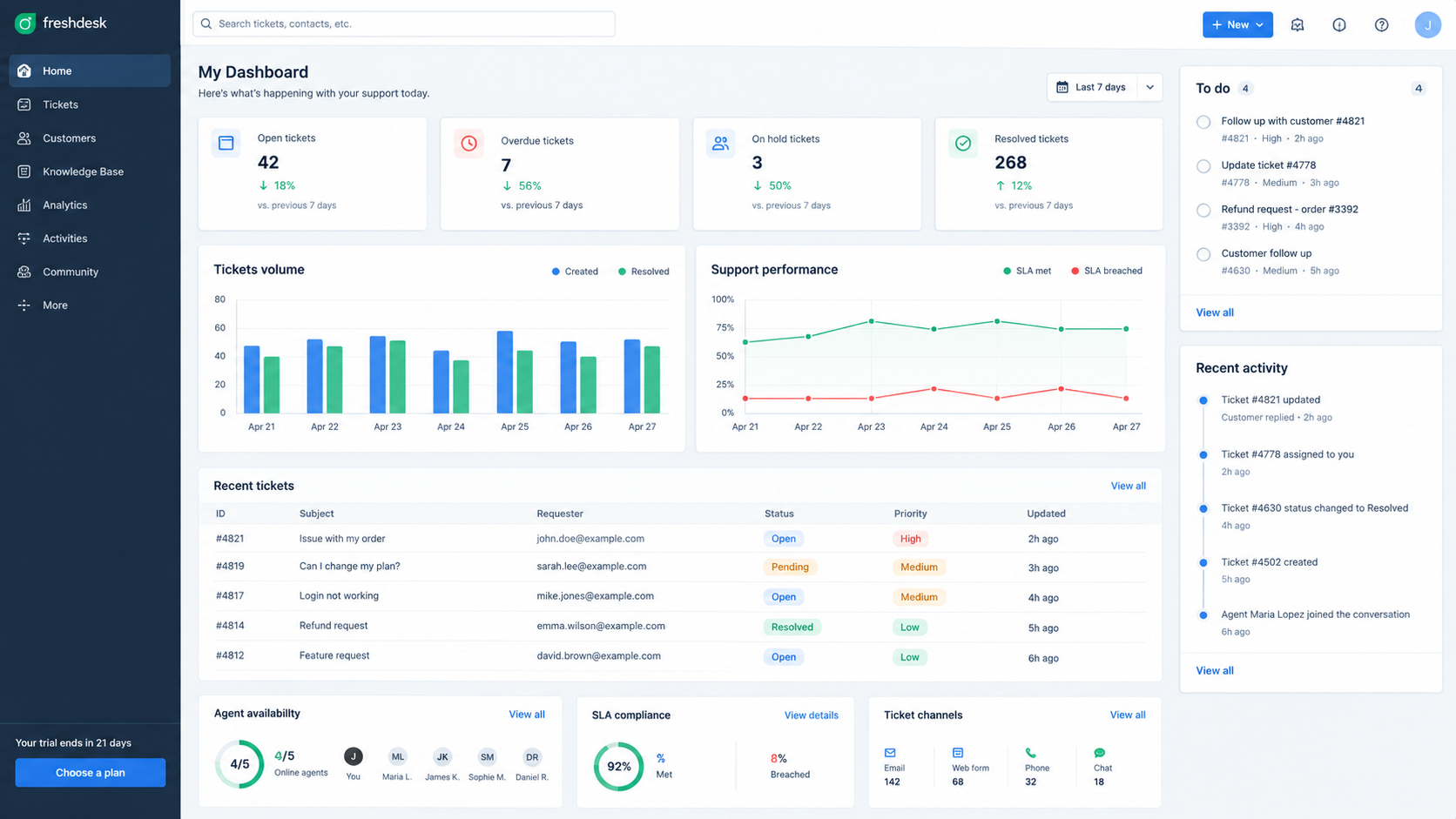The height and width of the screenshot is (819, 1456).
Task: Click the Email channel envelope icon
Action: (x=890, y=753)
